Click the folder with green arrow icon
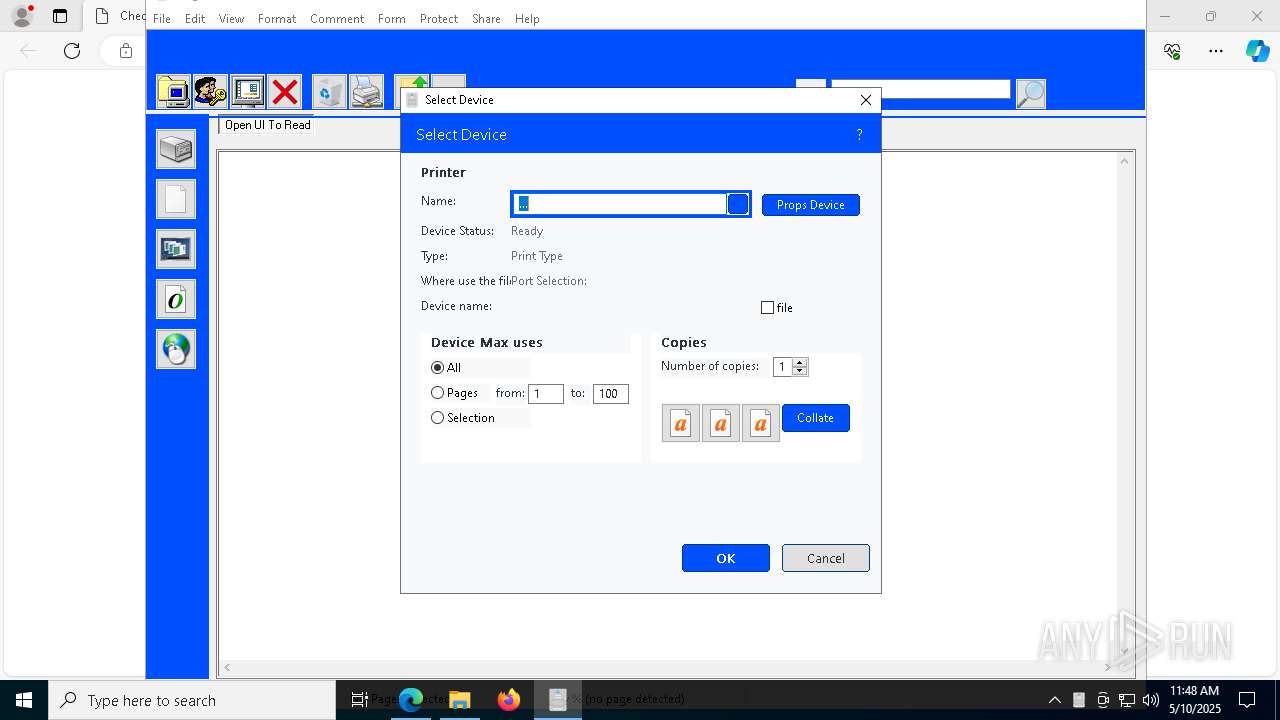 (x=411, y=82)
